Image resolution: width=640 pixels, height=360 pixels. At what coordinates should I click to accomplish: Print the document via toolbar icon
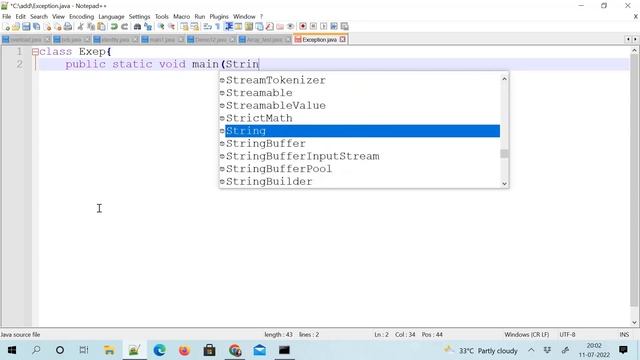point(68,27)
